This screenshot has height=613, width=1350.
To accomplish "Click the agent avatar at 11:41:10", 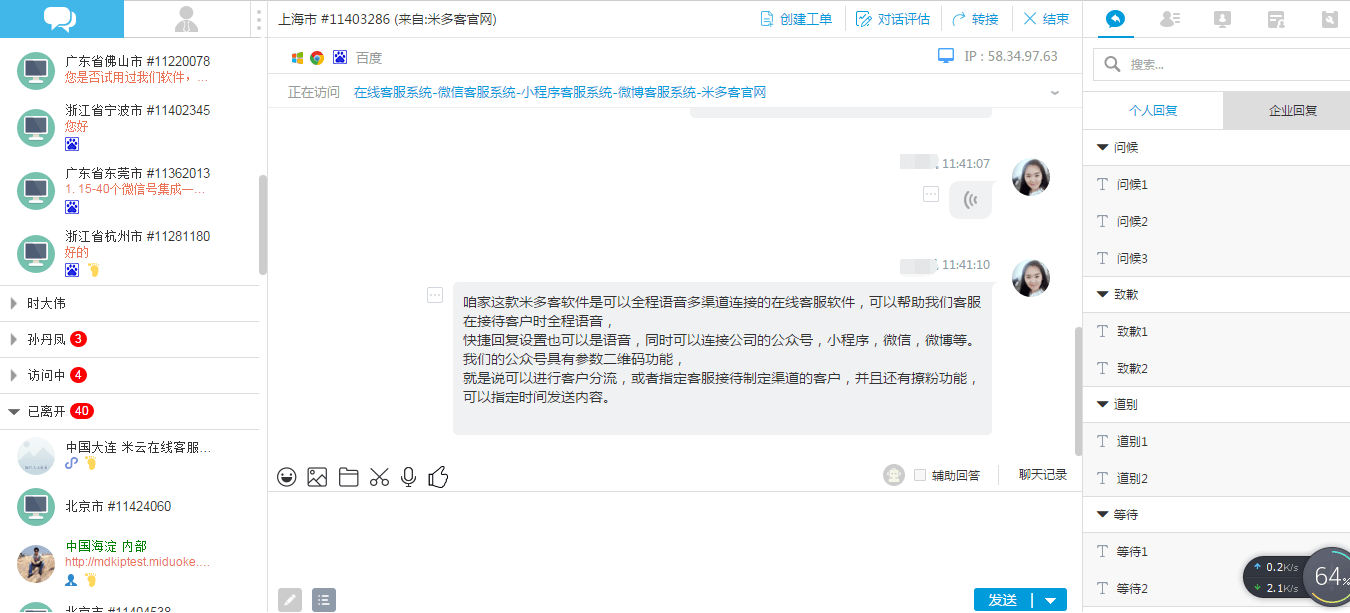I will 1031,277.
